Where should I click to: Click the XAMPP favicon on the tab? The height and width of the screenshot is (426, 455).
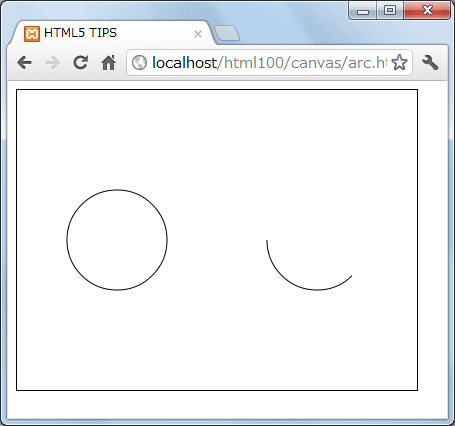pyautogui.click(x=32, y=34)
